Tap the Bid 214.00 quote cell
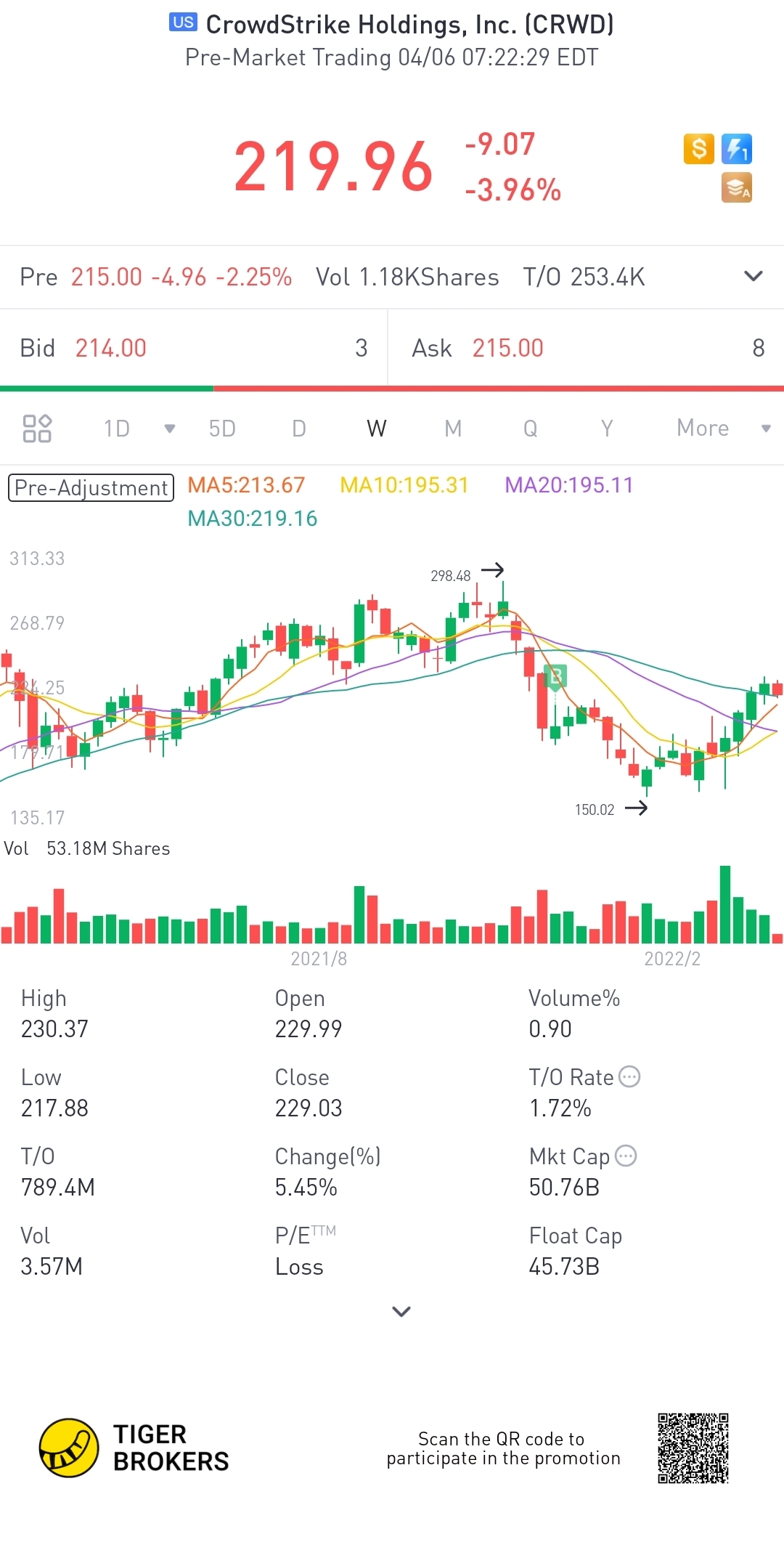This screenshot has height=1558, width=784. (x=193, y=348)
